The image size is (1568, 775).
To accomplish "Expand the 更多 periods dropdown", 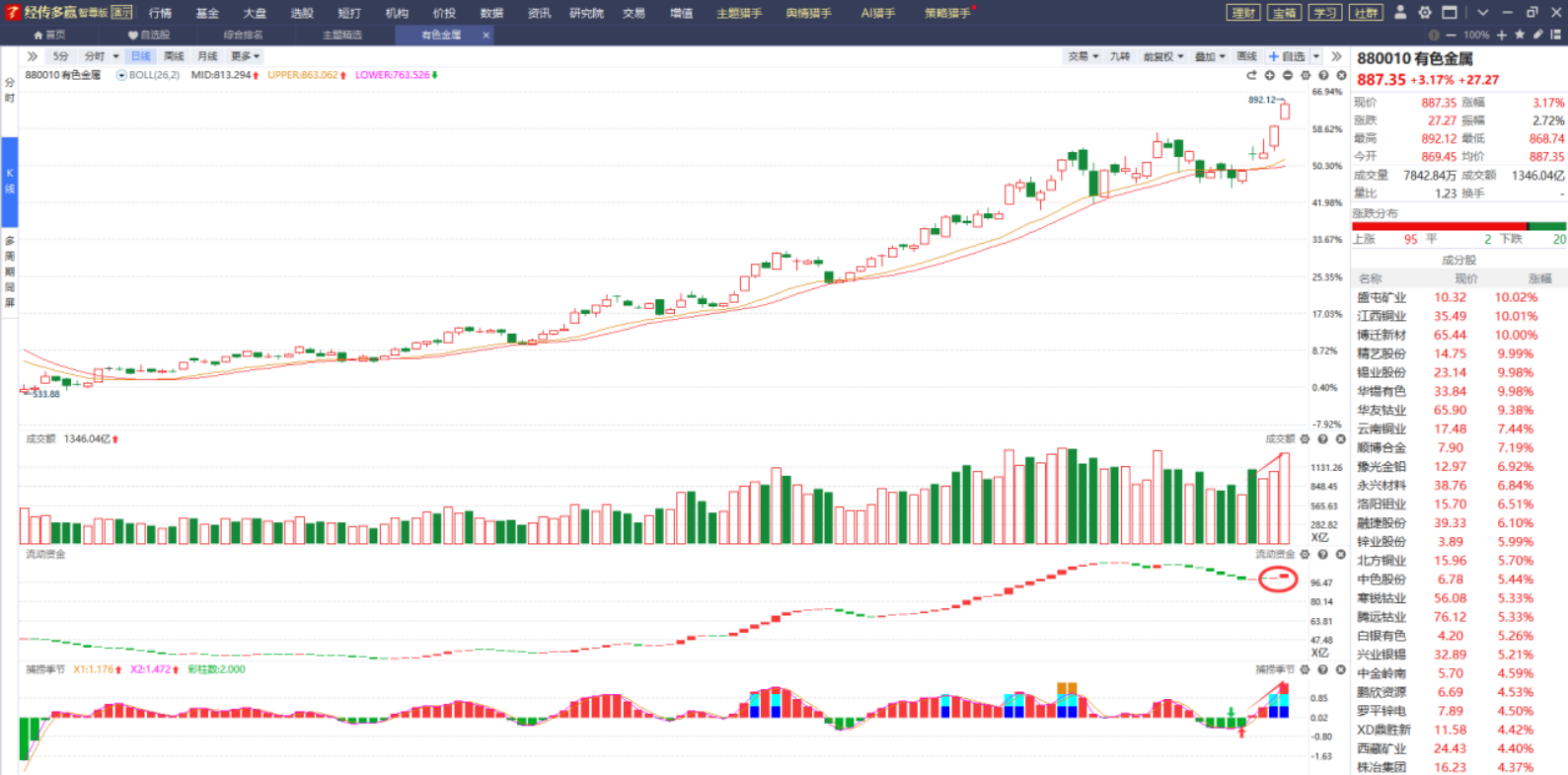I will click(245, 56).
